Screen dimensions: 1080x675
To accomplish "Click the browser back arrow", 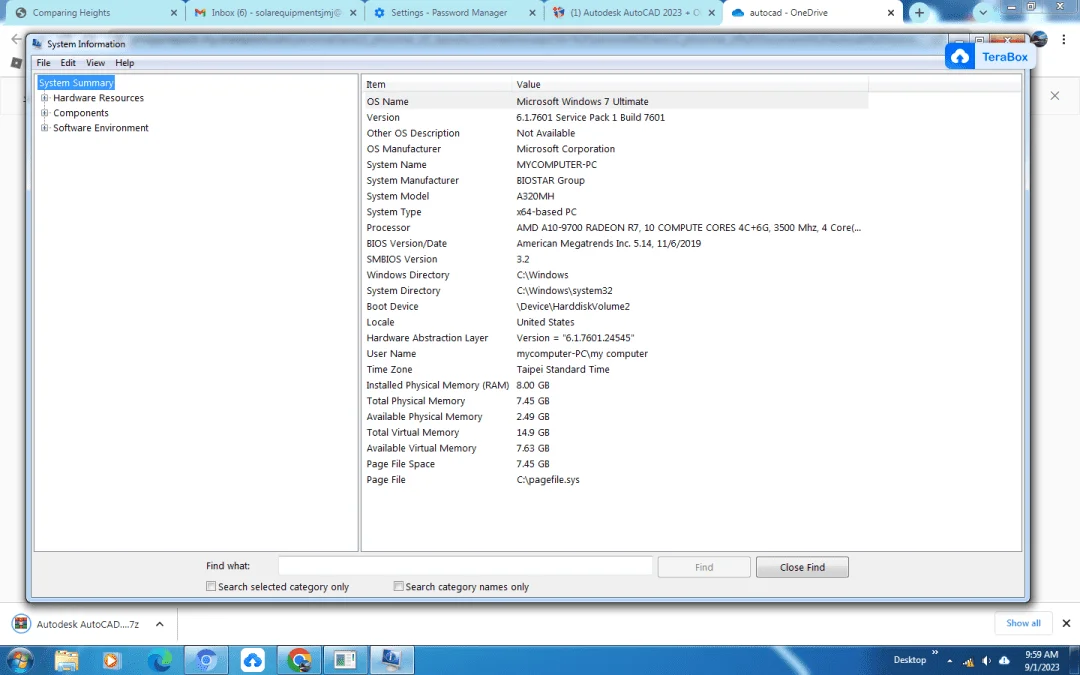I will click(x=17, y=39).
